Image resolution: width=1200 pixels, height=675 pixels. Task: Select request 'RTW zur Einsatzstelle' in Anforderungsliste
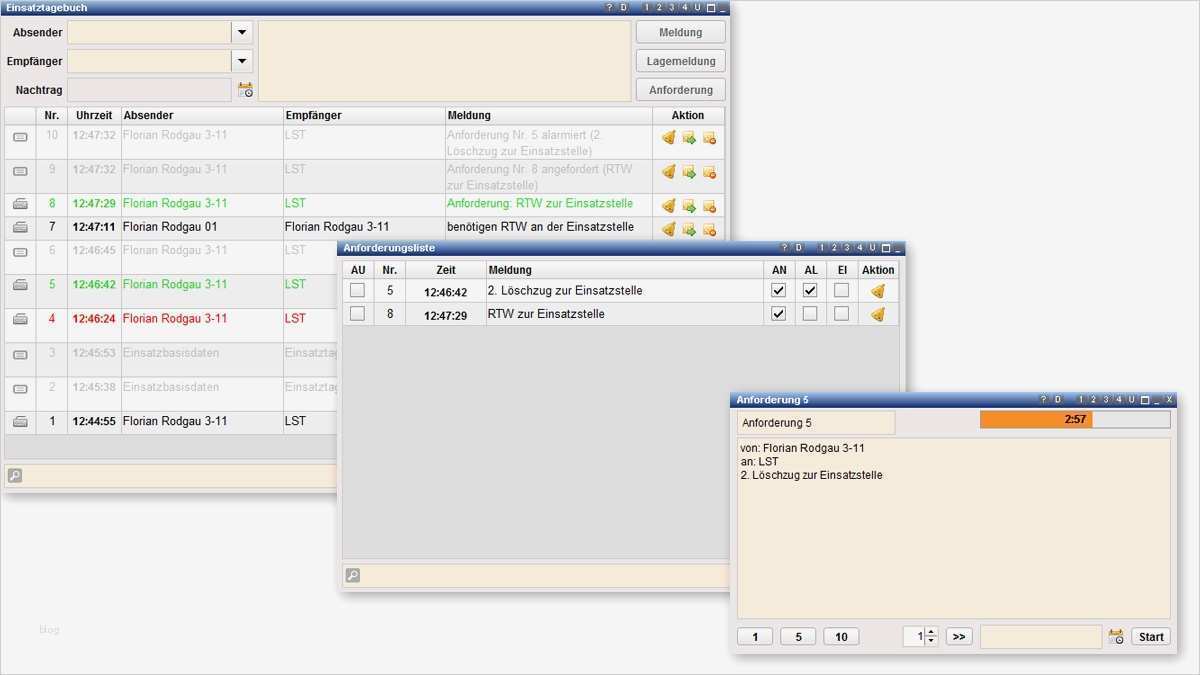546,314
